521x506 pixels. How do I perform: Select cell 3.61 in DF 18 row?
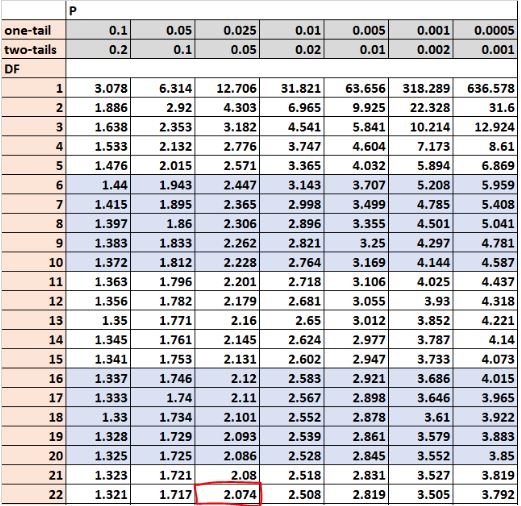tap(420, 417)
